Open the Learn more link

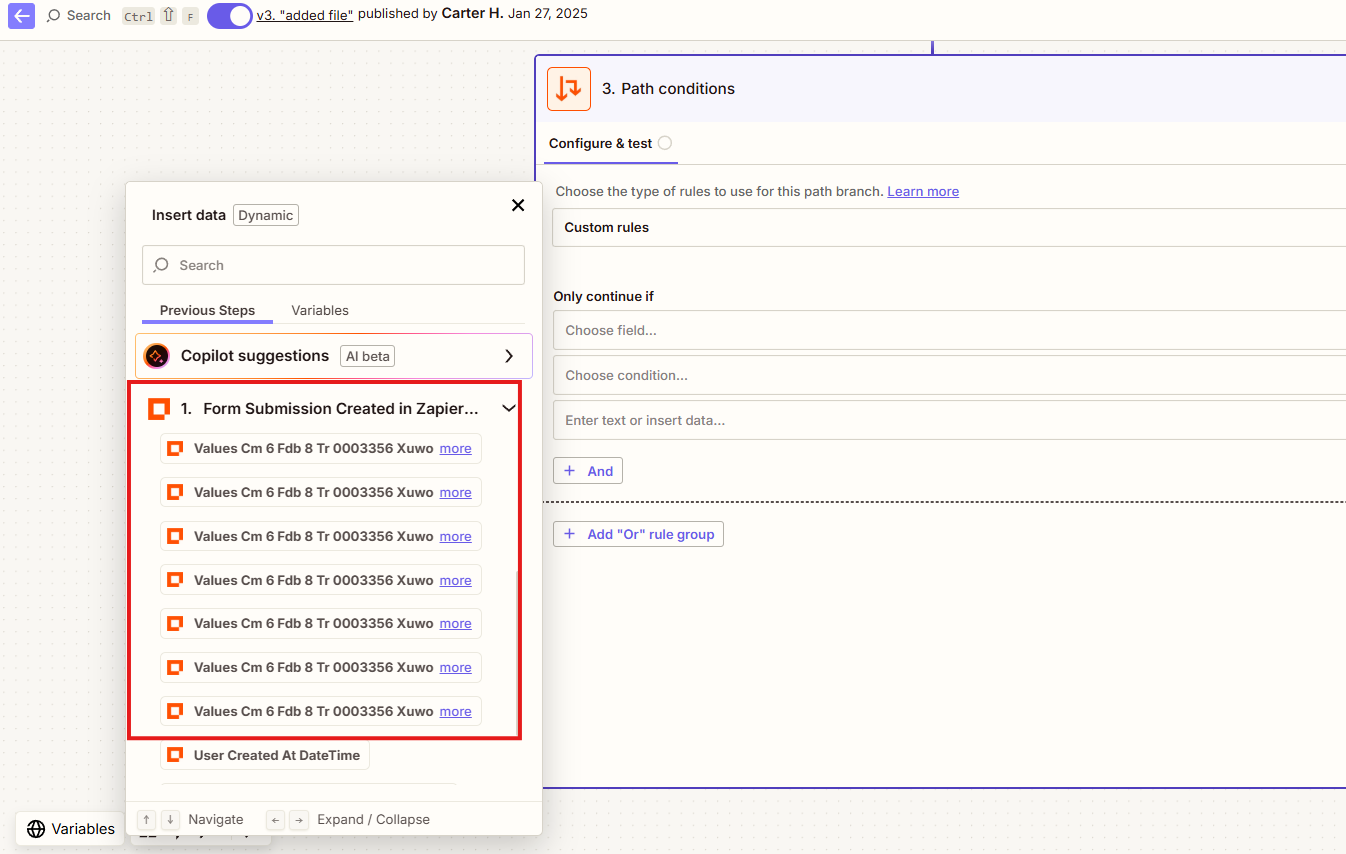923,191
